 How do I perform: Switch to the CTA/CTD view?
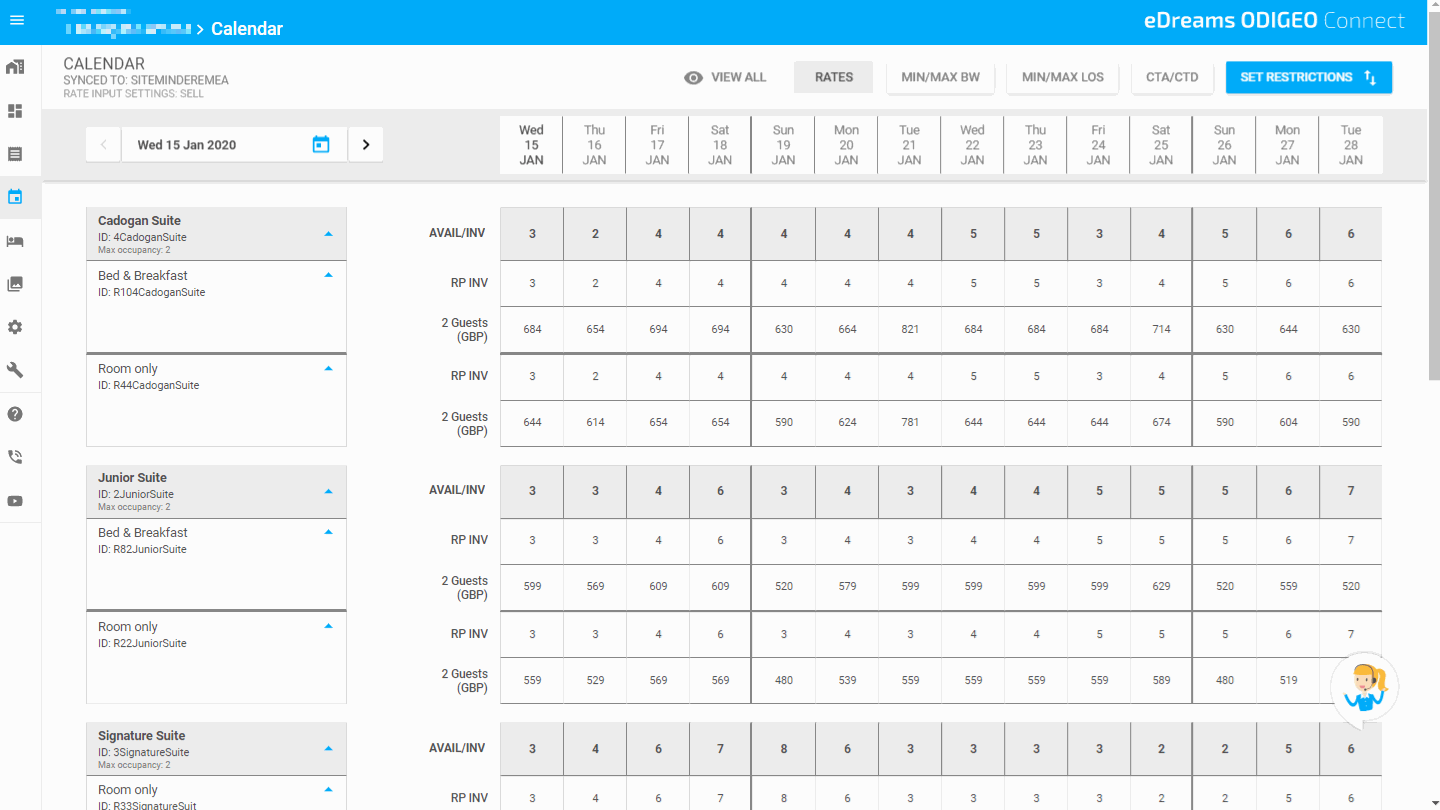tap(1172, 77)
